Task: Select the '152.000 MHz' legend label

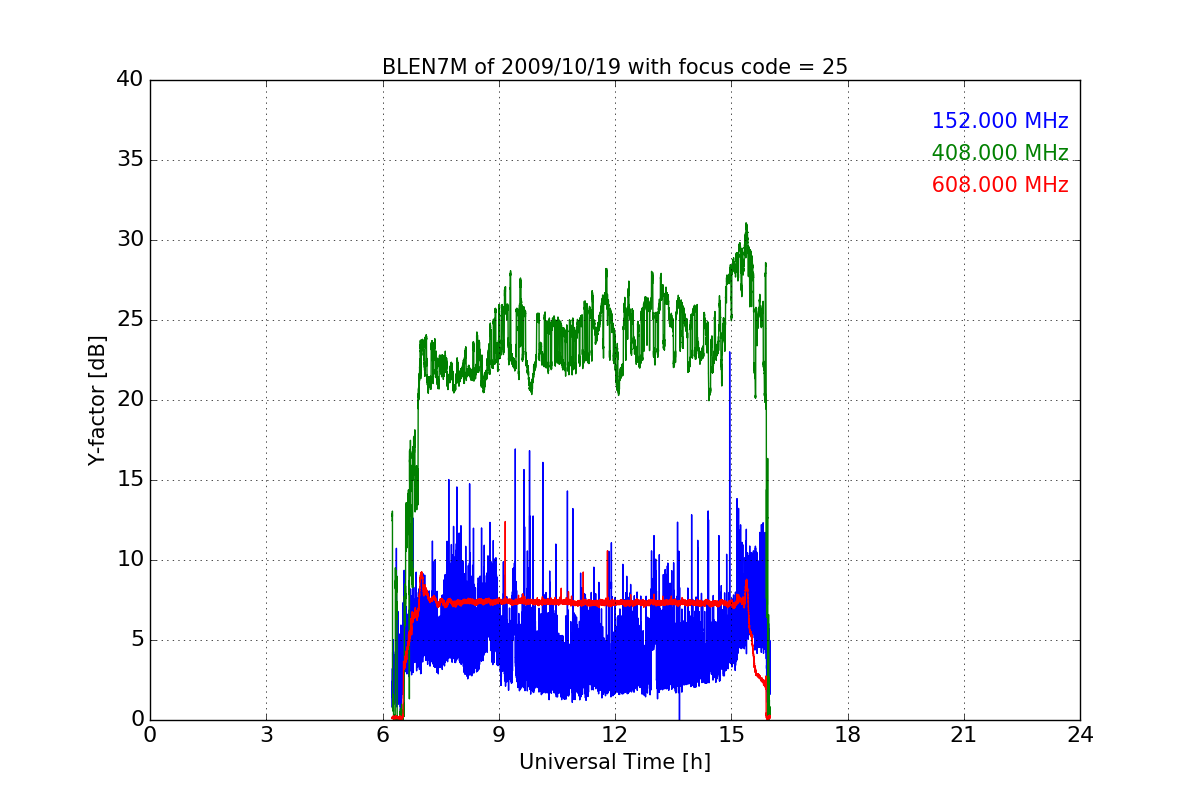Action: coord(1000,121)
